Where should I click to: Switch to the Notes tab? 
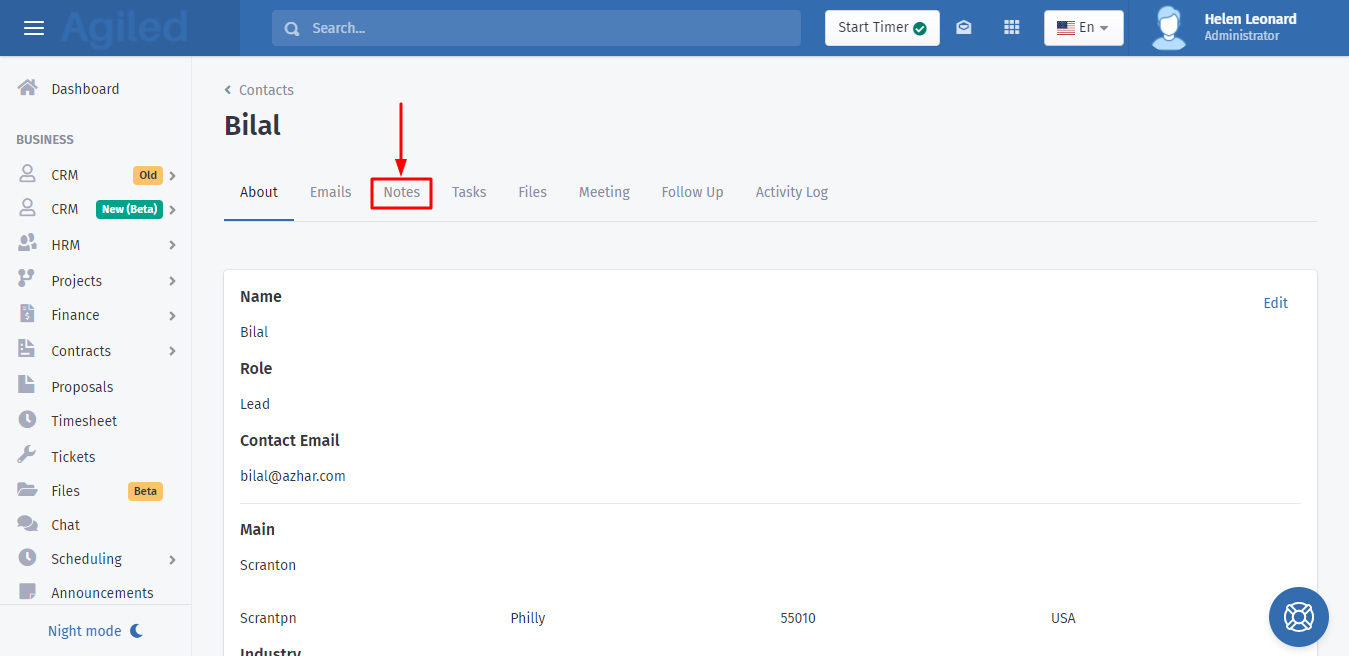401,192
